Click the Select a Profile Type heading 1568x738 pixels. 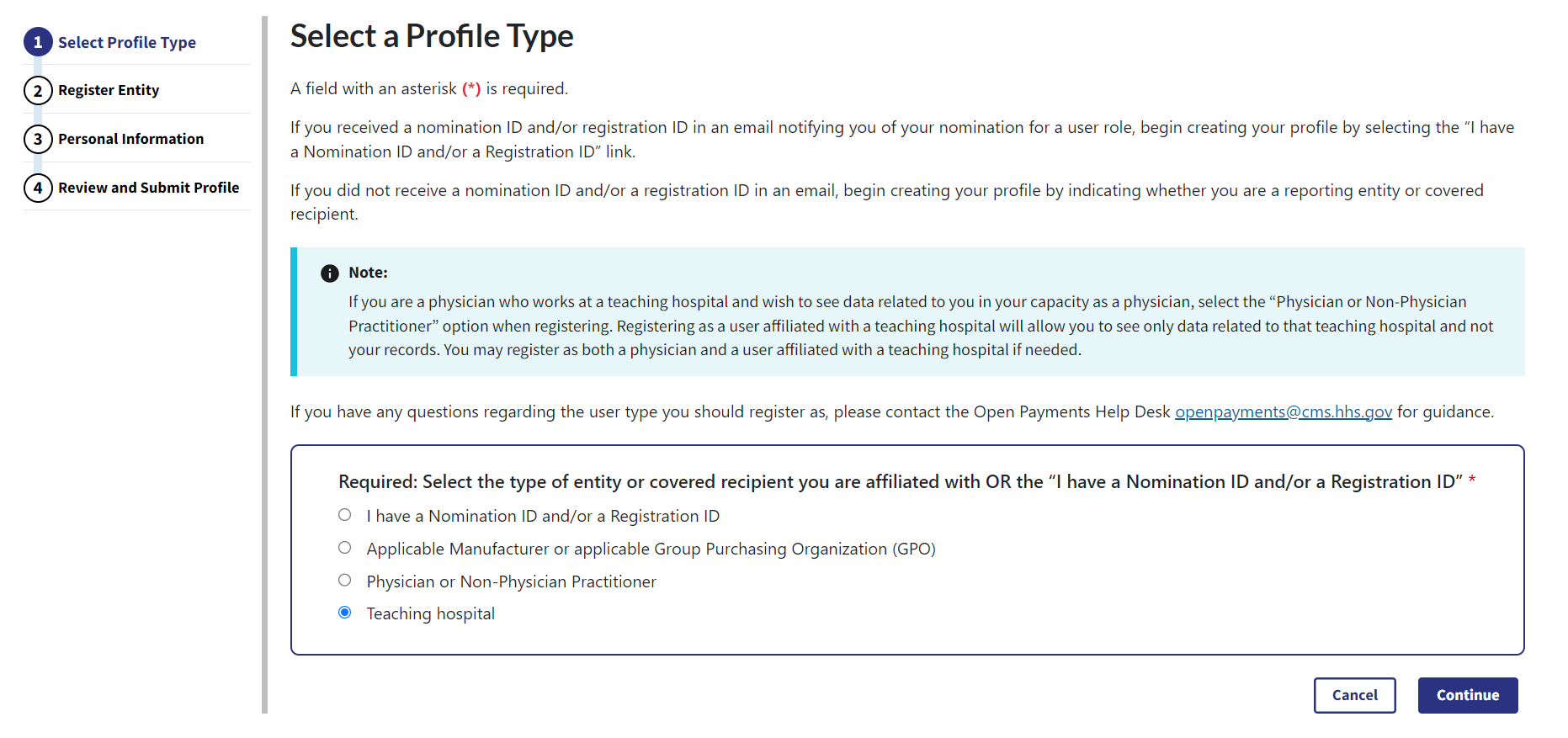(432, 36)
